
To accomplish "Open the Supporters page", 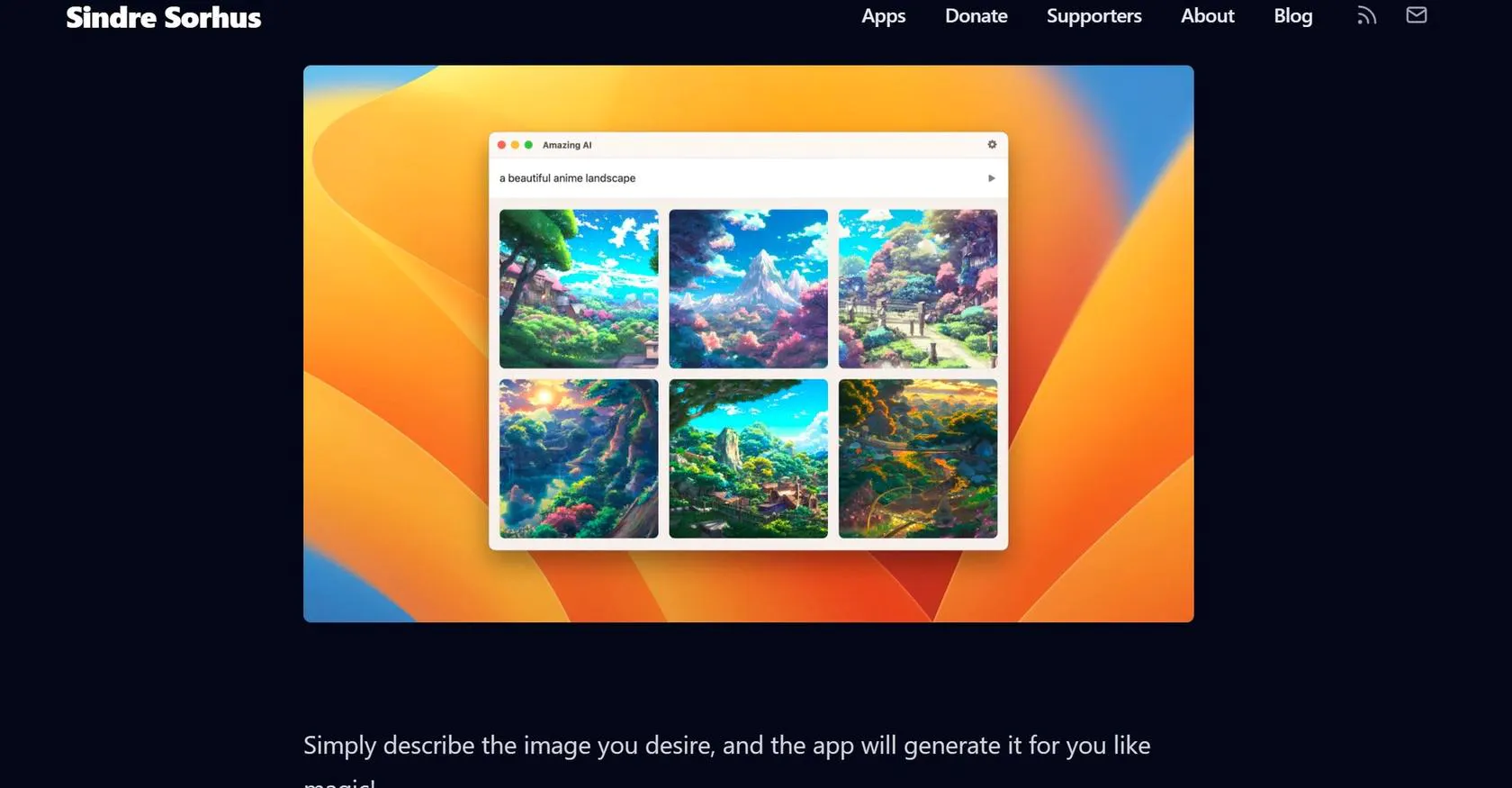I will point(1093,16).
